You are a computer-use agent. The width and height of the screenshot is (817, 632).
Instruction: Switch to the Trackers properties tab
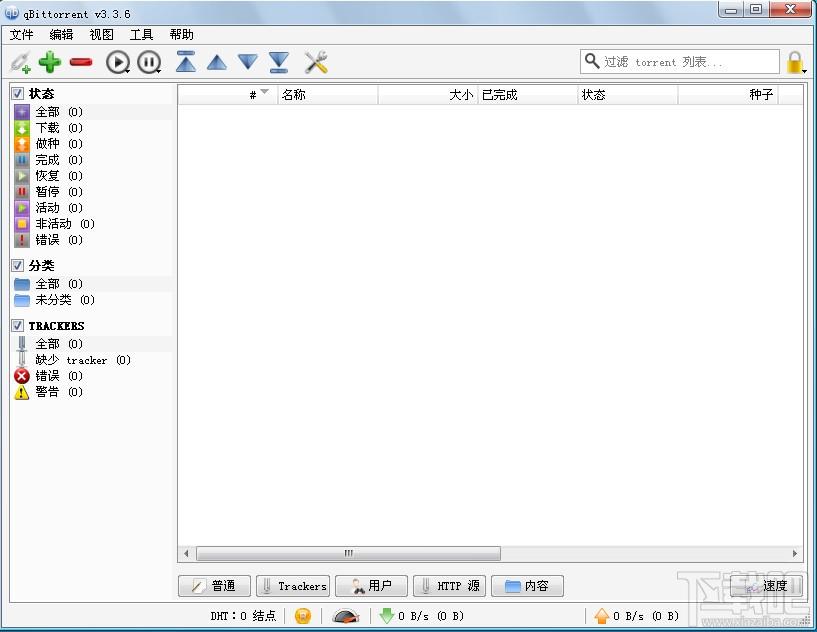pos(293,586)
